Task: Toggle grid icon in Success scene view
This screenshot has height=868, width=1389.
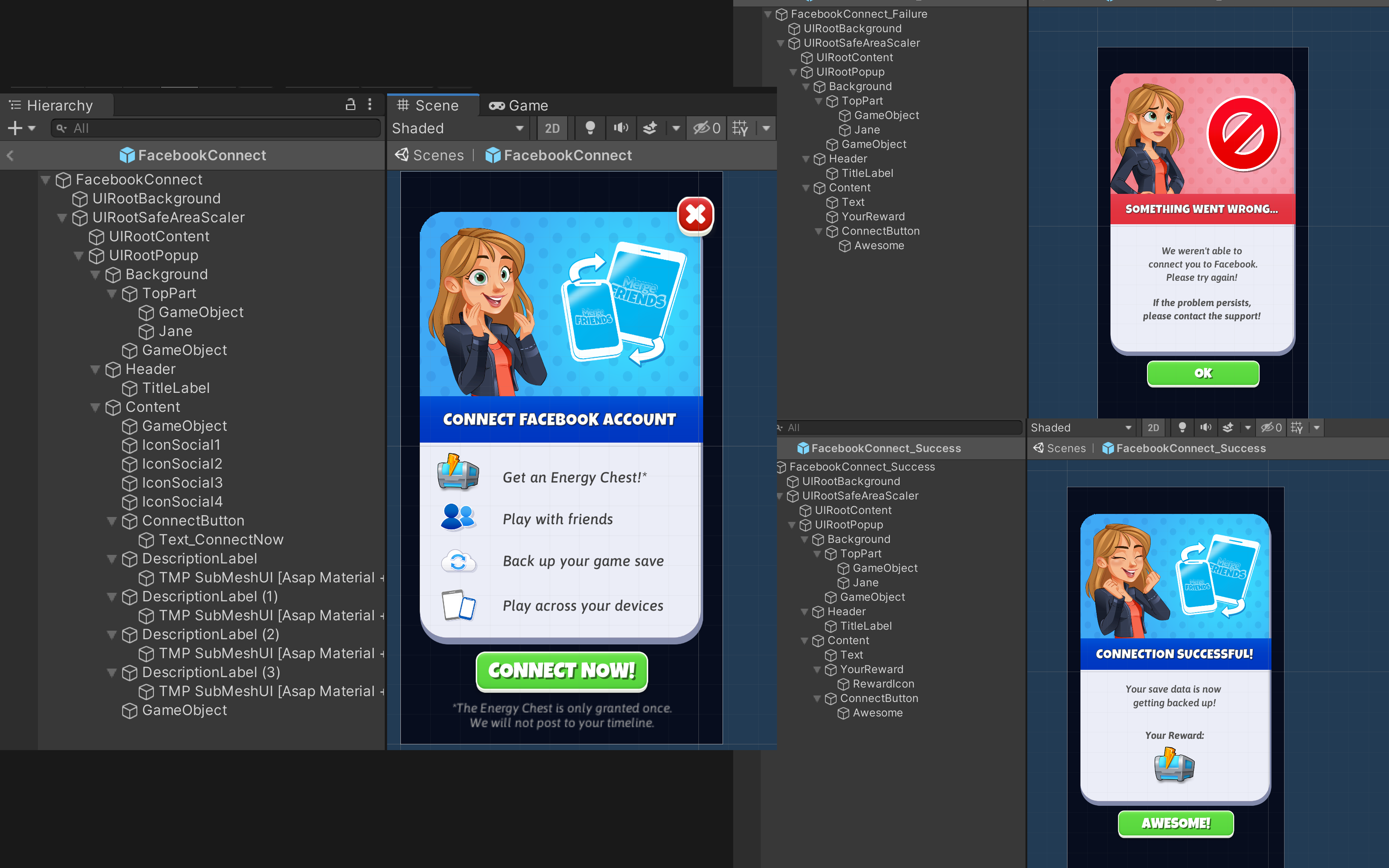Action: click(x=1297, y=428)
